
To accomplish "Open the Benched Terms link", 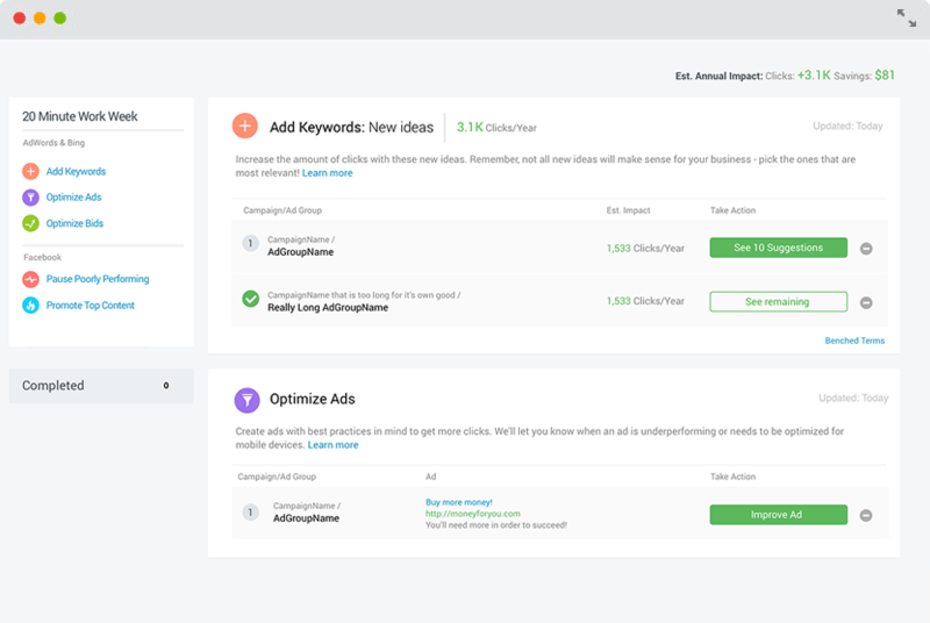I will coord(855,341).
